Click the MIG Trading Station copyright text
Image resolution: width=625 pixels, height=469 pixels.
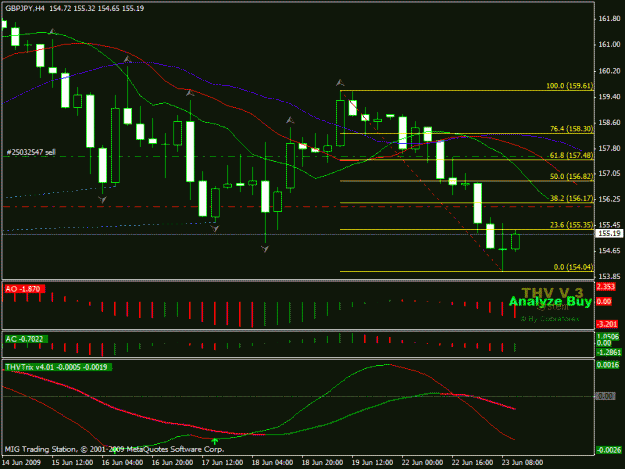click(114, 449)
